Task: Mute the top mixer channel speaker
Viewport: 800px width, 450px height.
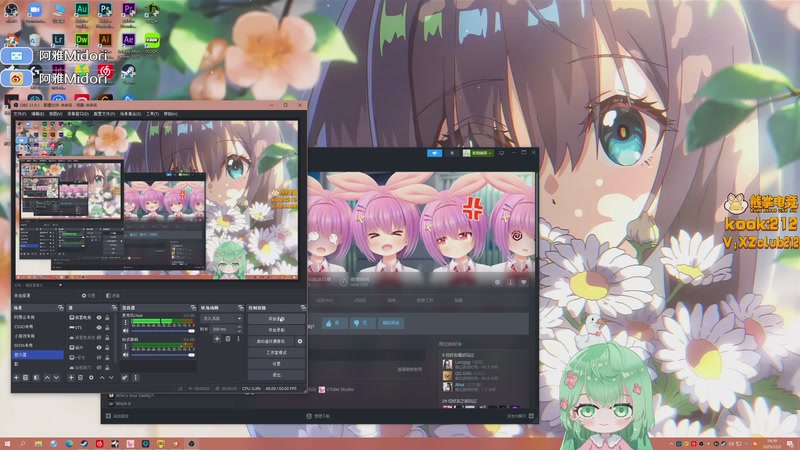Action: [x=126, y=331]
